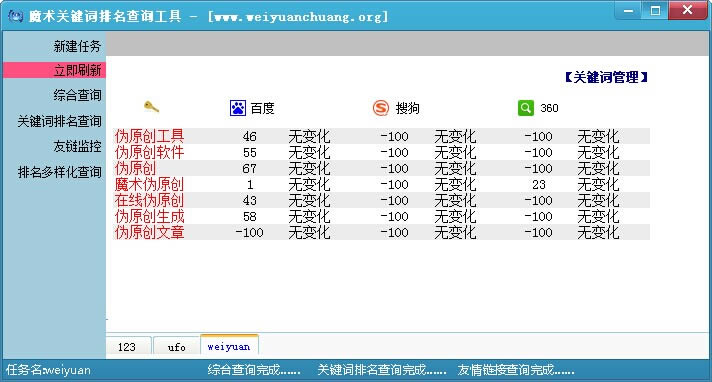Viewport: 712px width, 382px height.
Task: Click the app icon in title bar
Action: pos(15,17)
